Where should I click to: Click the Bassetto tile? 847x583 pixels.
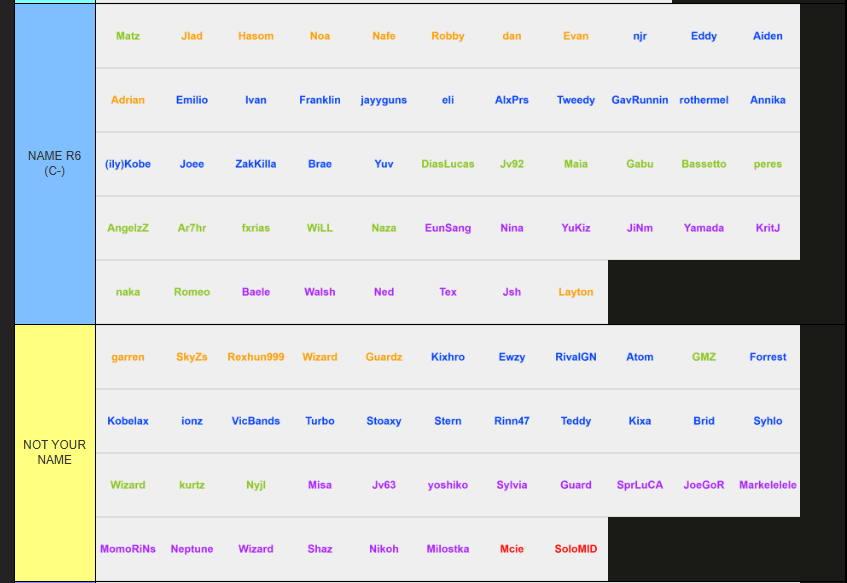[x=704, y=164]
